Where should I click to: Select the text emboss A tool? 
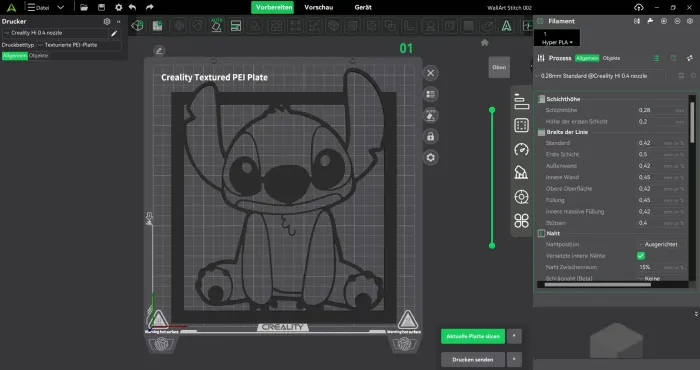[506, 26]
